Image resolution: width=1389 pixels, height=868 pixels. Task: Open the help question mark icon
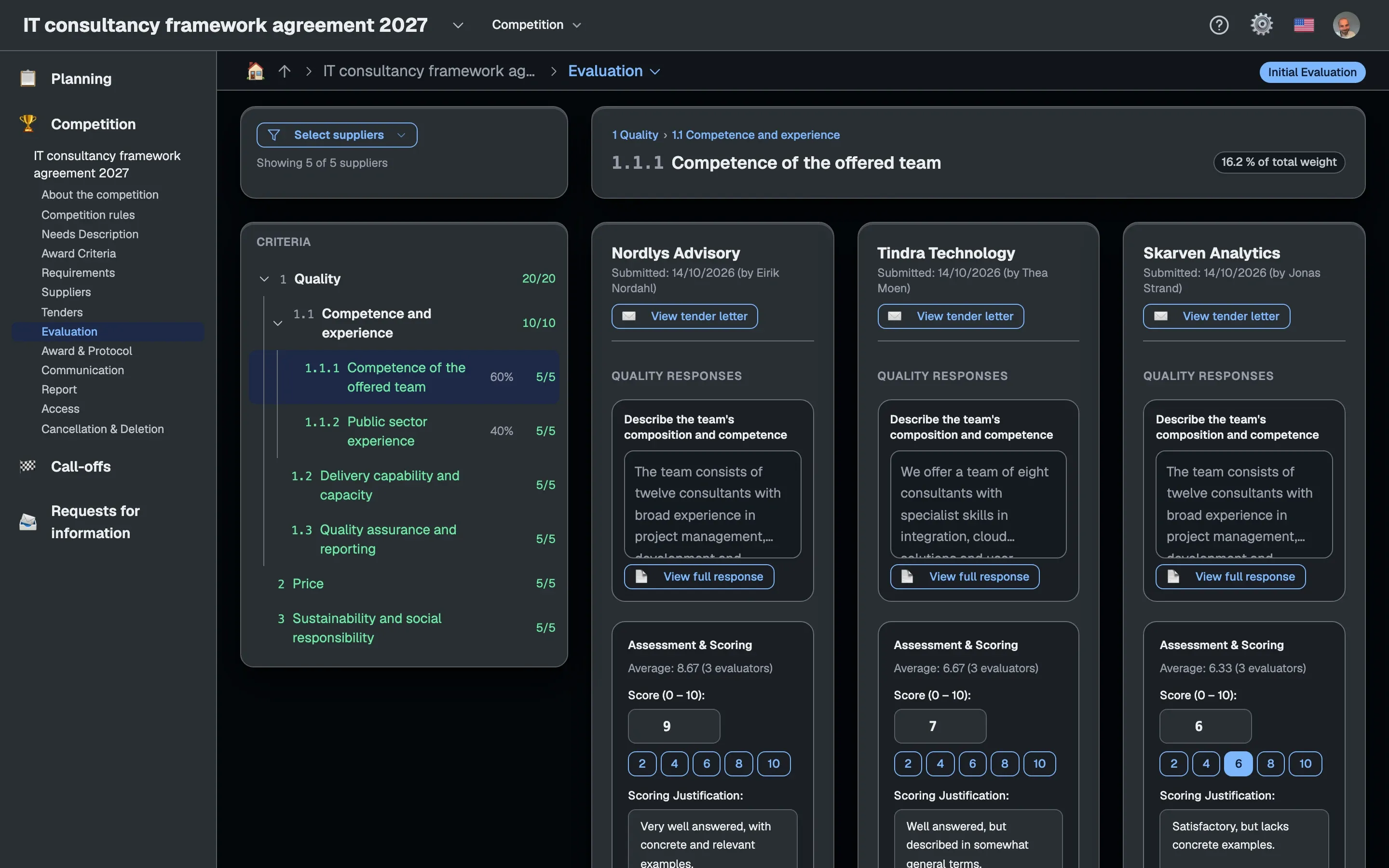pyautogui.click(x=1219, y=25)
